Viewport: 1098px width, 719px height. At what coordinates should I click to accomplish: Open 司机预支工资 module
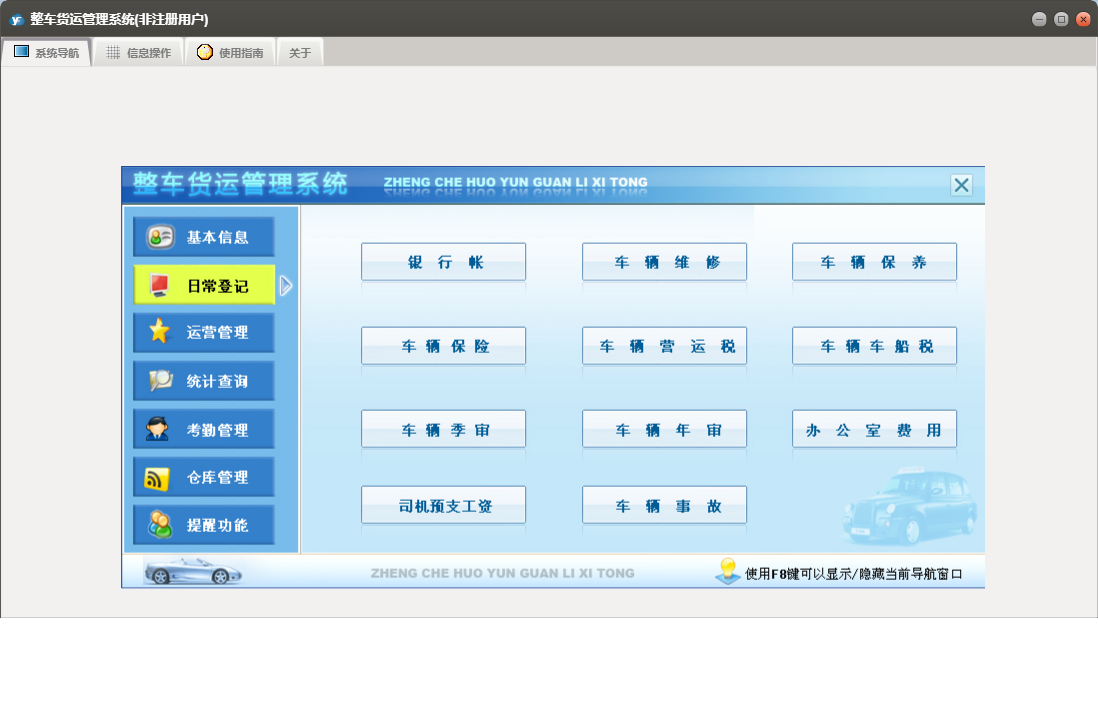point(443,505)
